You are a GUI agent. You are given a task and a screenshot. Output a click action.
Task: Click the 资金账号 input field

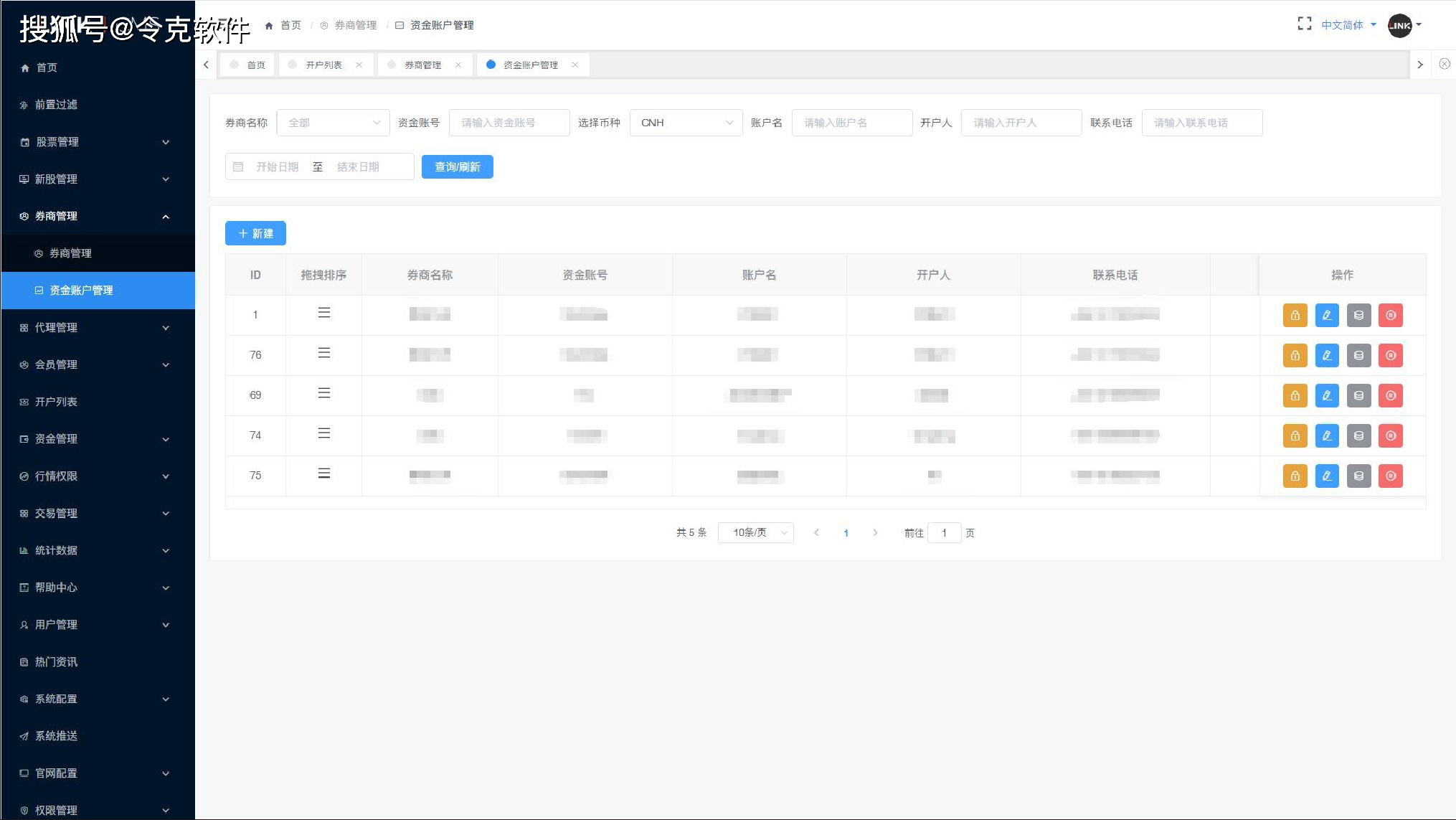[509, 123]
